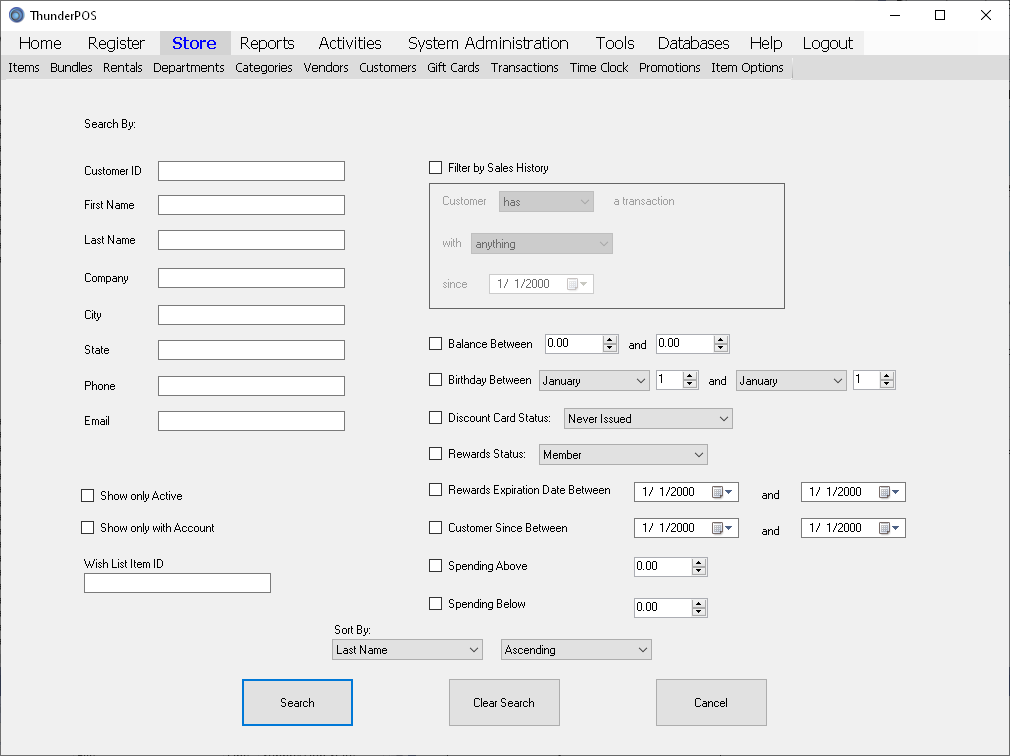1010x756 pixels.
Task: Click the Clear Search button
Action: [504, 703]
